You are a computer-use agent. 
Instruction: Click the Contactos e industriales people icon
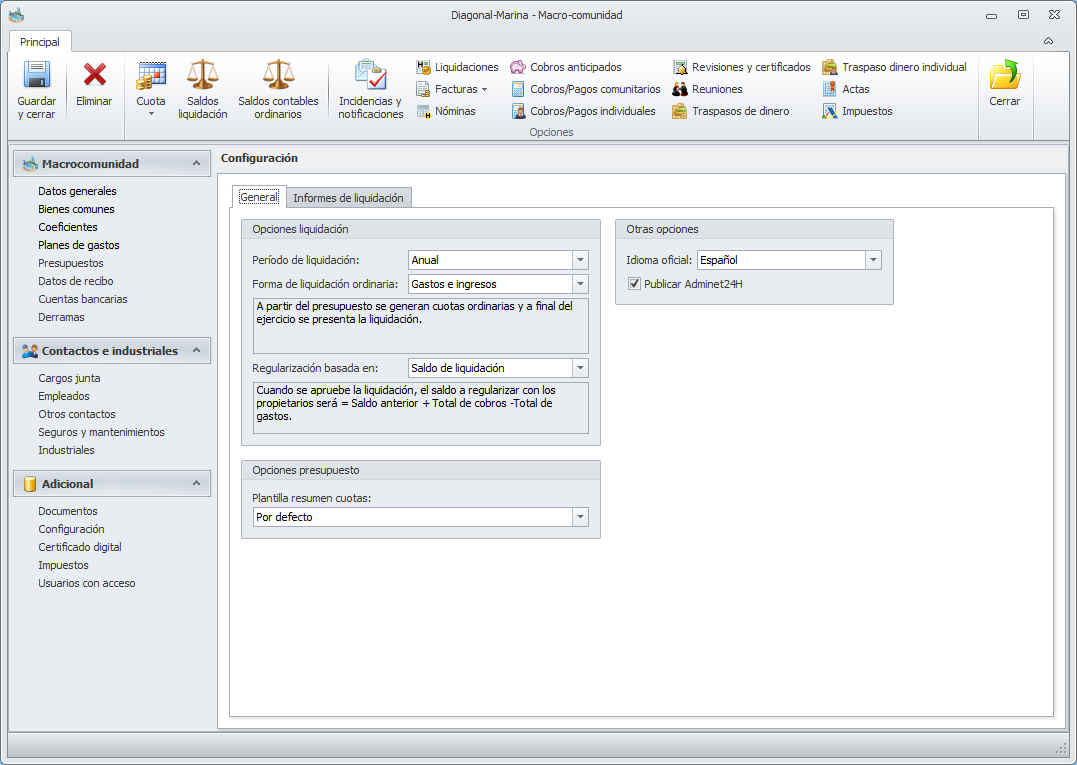[x=30, y=351]
